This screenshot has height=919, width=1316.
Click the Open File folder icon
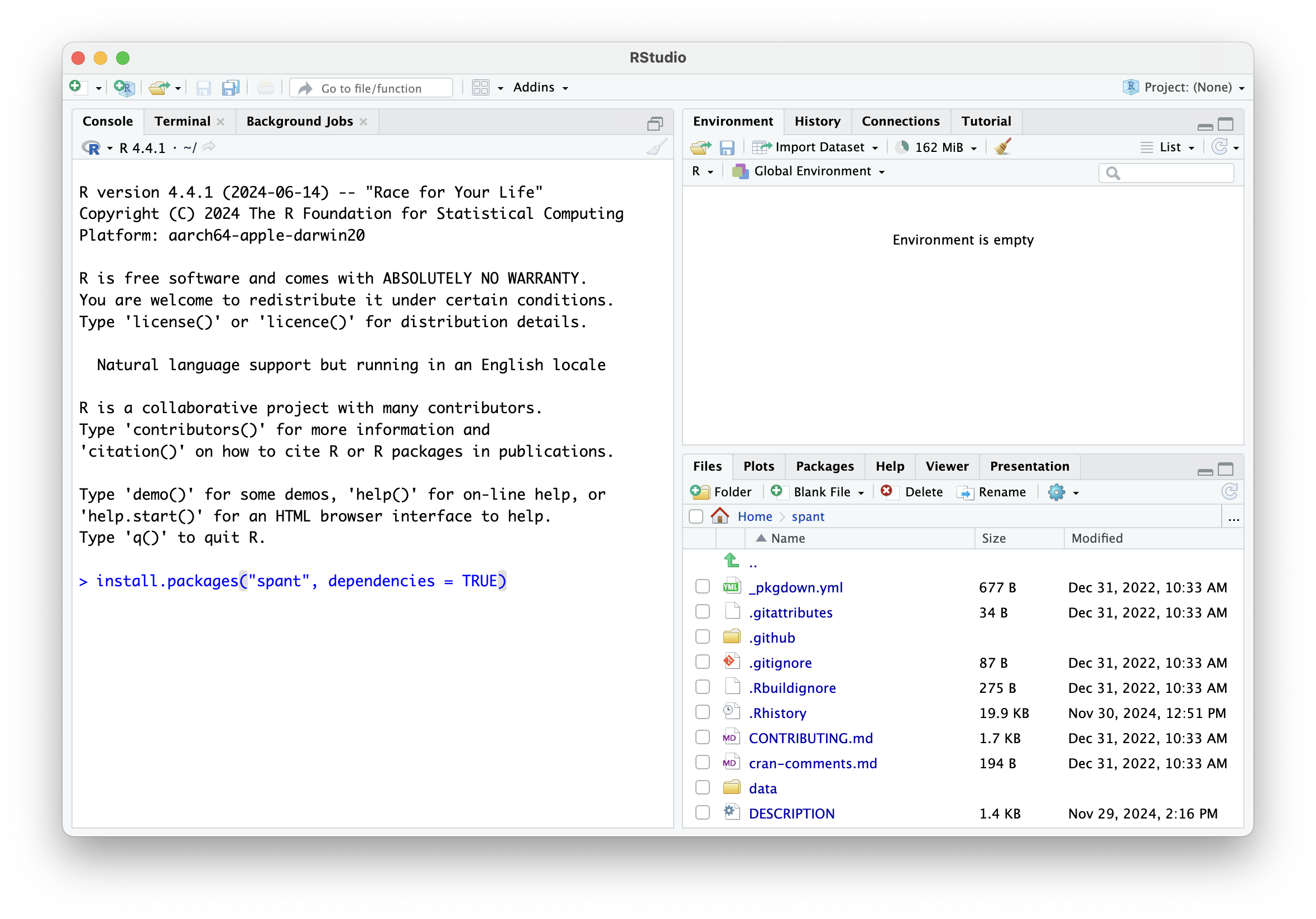coord(160,88)
